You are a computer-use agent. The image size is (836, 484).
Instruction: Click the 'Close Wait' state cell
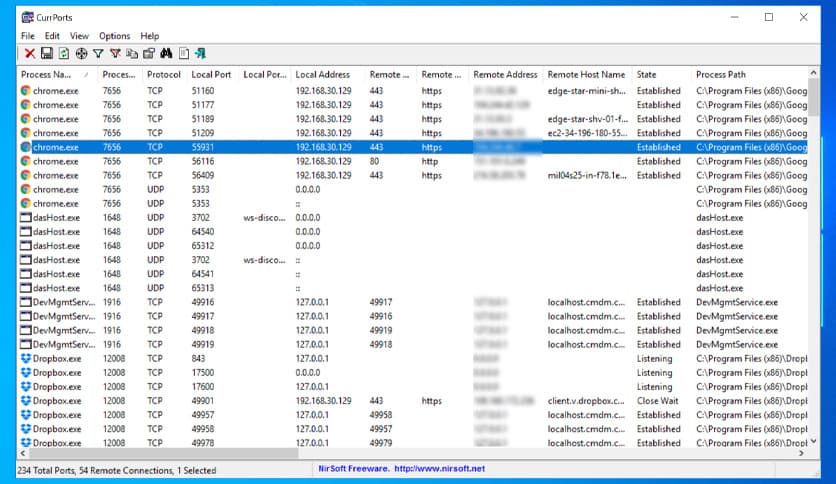657,400
